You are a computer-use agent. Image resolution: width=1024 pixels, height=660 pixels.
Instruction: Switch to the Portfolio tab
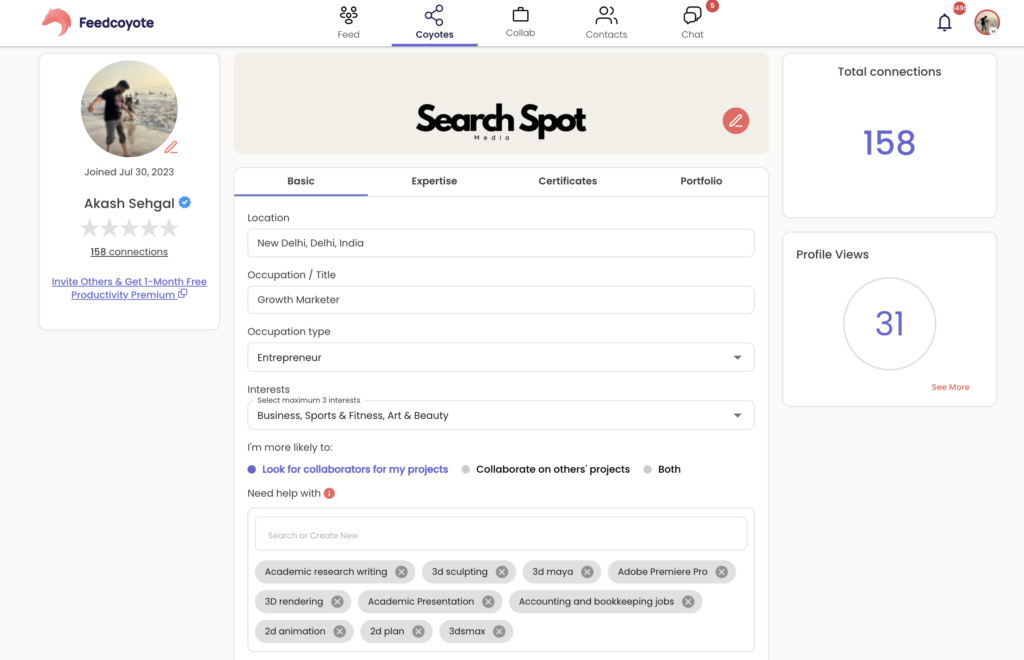pyautogui.click(x=701, y=181)
